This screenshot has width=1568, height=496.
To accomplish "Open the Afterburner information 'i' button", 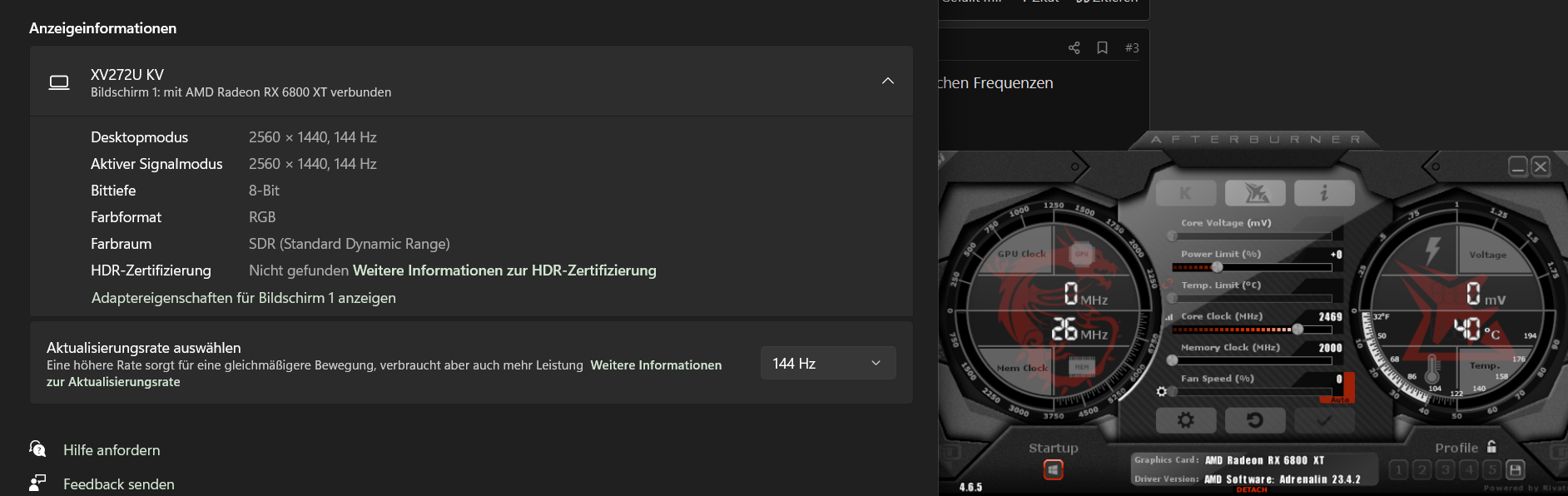I will tap(1324, 193).
